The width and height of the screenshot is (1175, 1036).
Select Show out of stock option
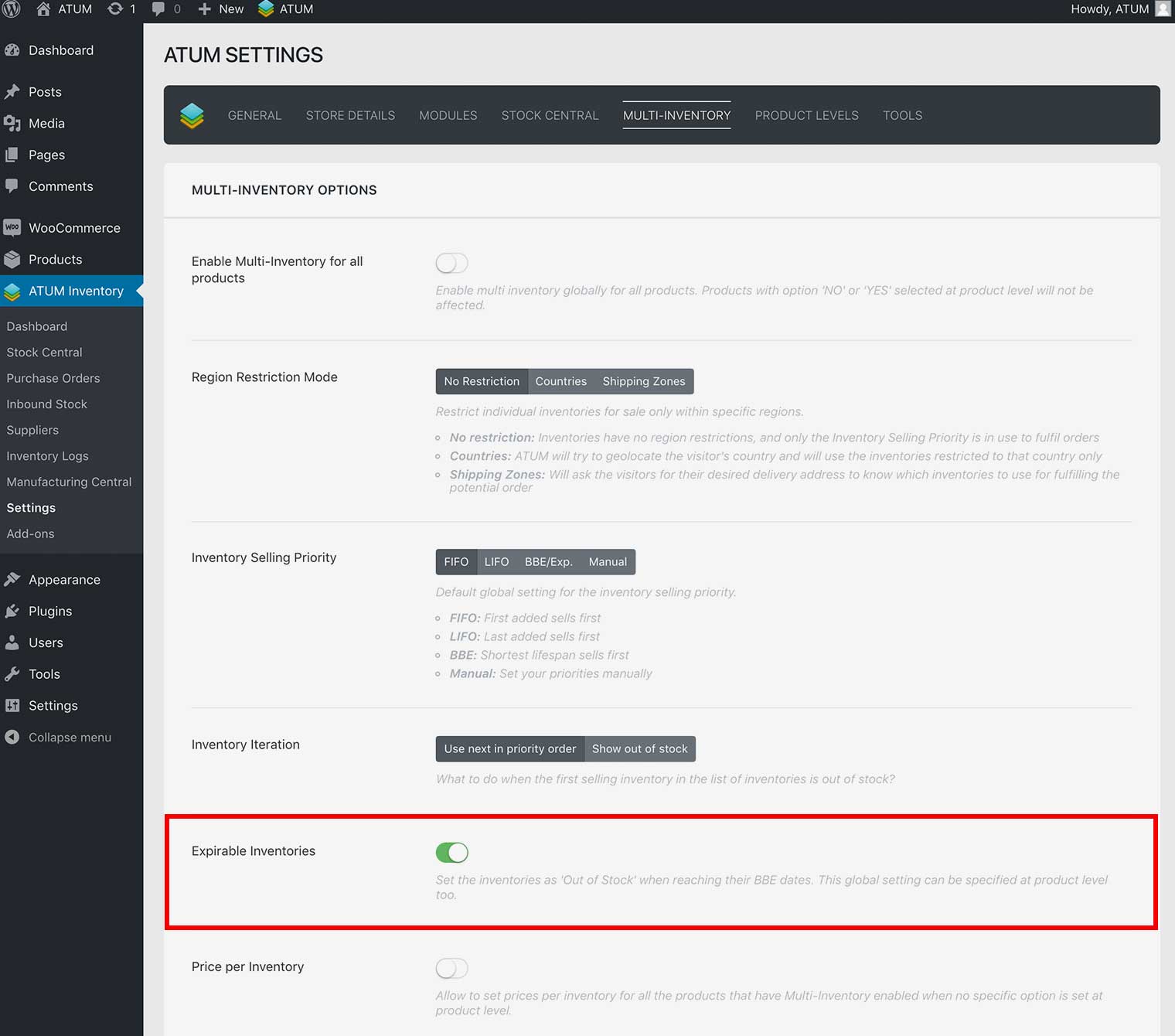(639, 749)
